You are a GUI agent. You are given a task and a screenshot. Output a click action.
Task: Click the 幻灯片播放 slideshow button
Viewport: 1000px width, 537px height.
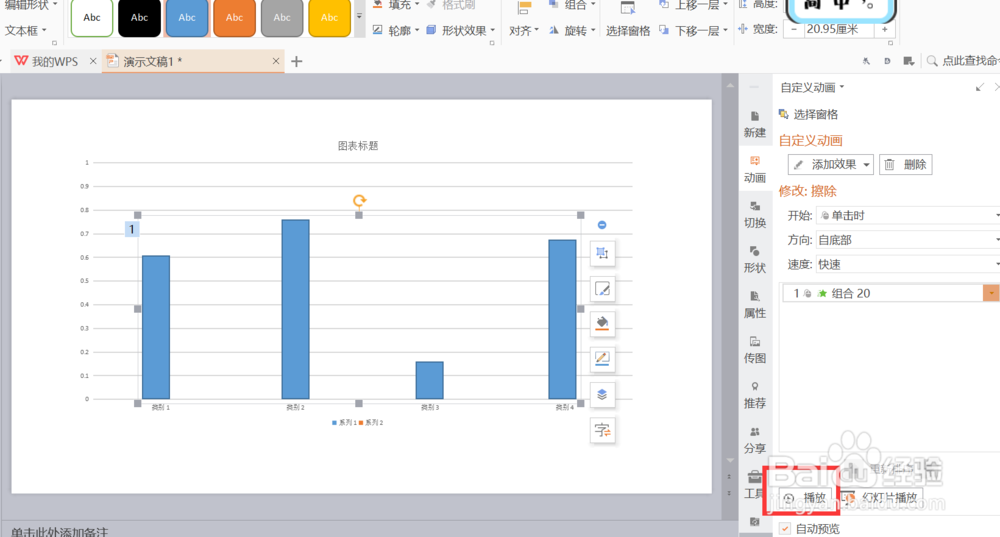click(x=882, y=497)
